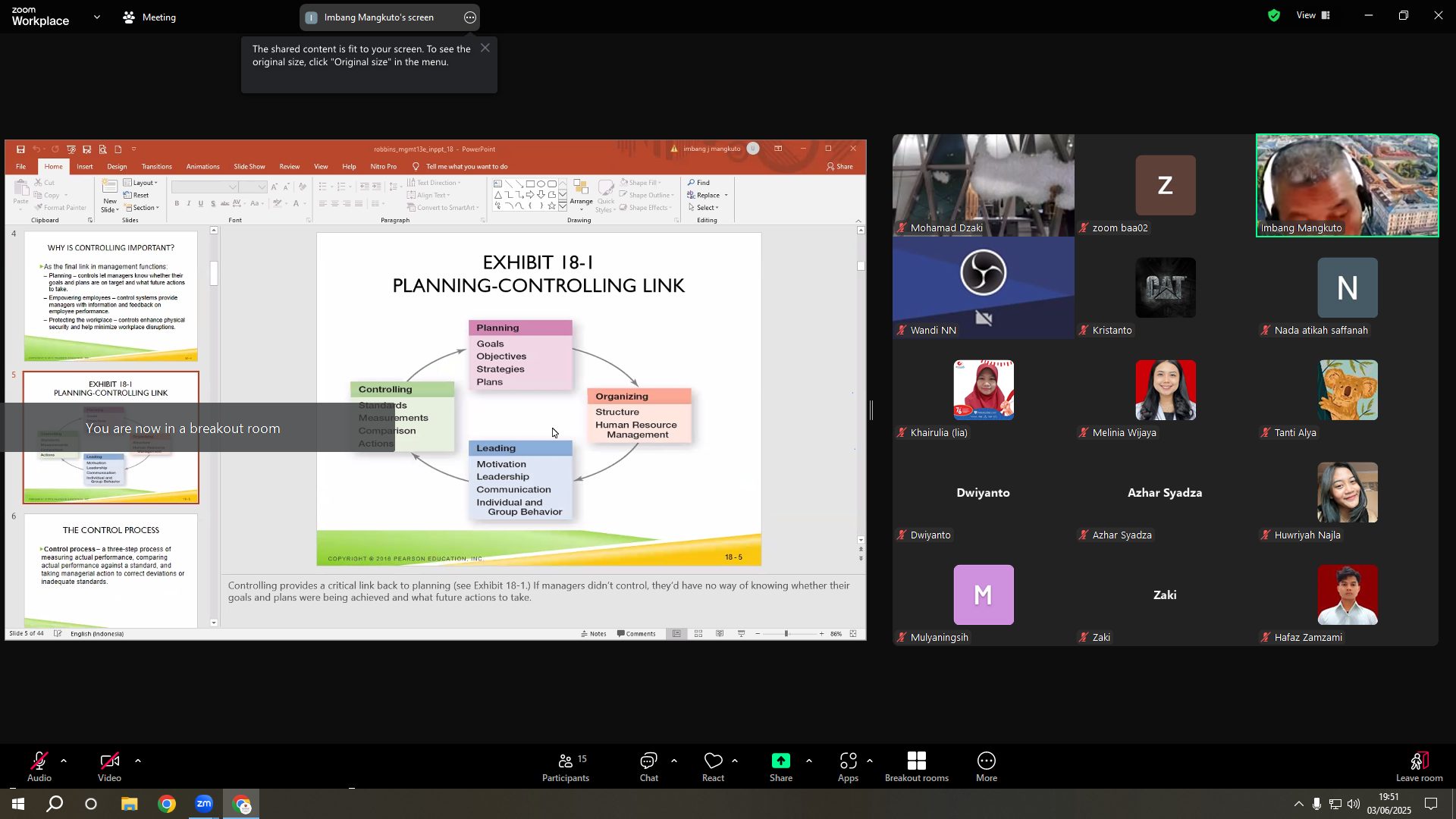Screen dimensions: 1456x819
Task: Open the Design tab in PowerPoint
Action: point(117,167)
